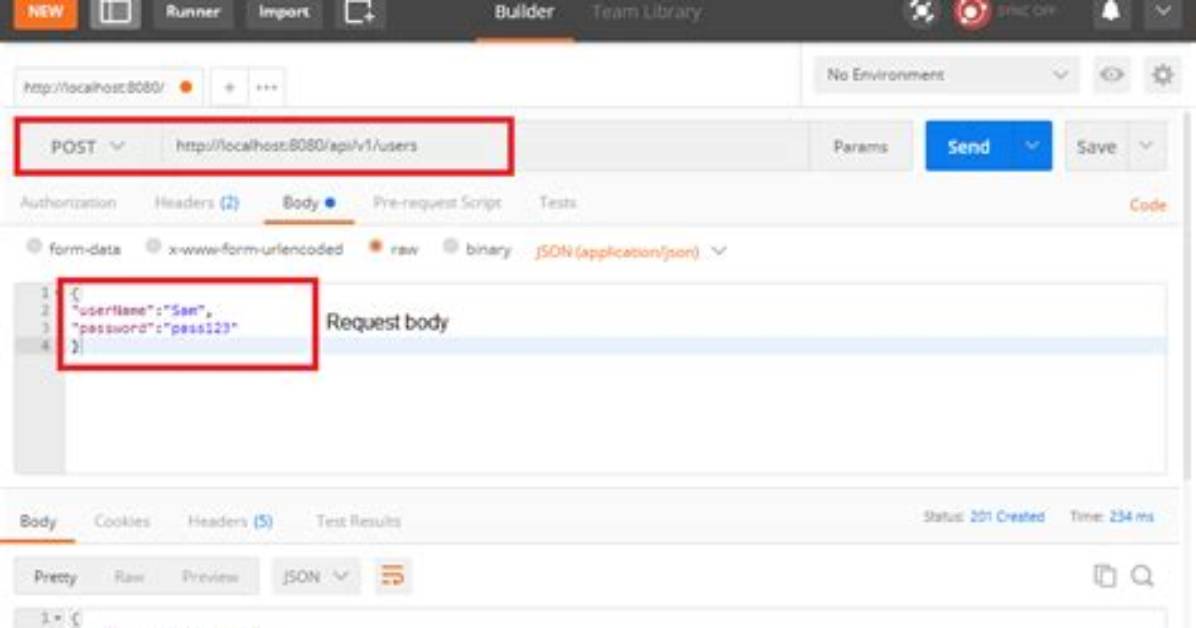Click the orange NEW button
Image resolution: width=1196 pixels, height=628 pixels.
[x=45, y=12]
